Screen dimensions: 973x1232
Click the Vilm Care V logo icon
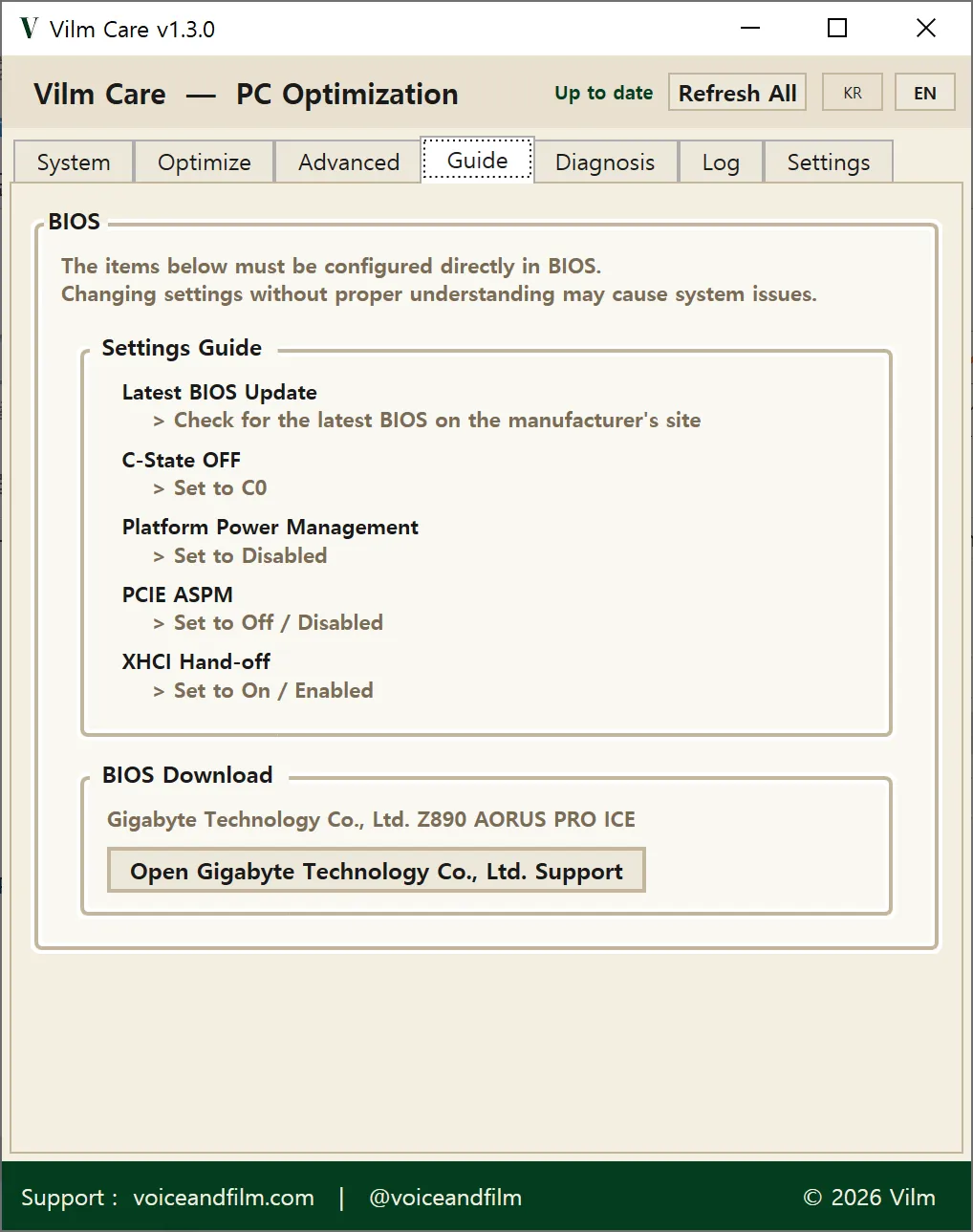[x=30, y=29]
